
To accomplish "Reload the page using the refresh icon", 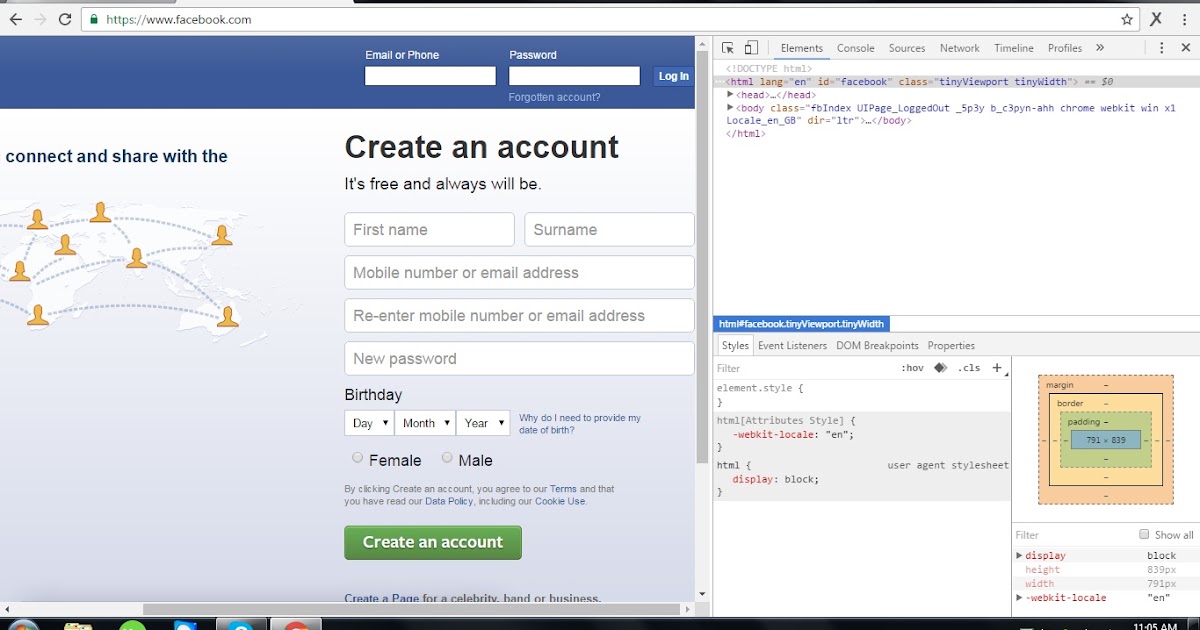I will 65,18.
